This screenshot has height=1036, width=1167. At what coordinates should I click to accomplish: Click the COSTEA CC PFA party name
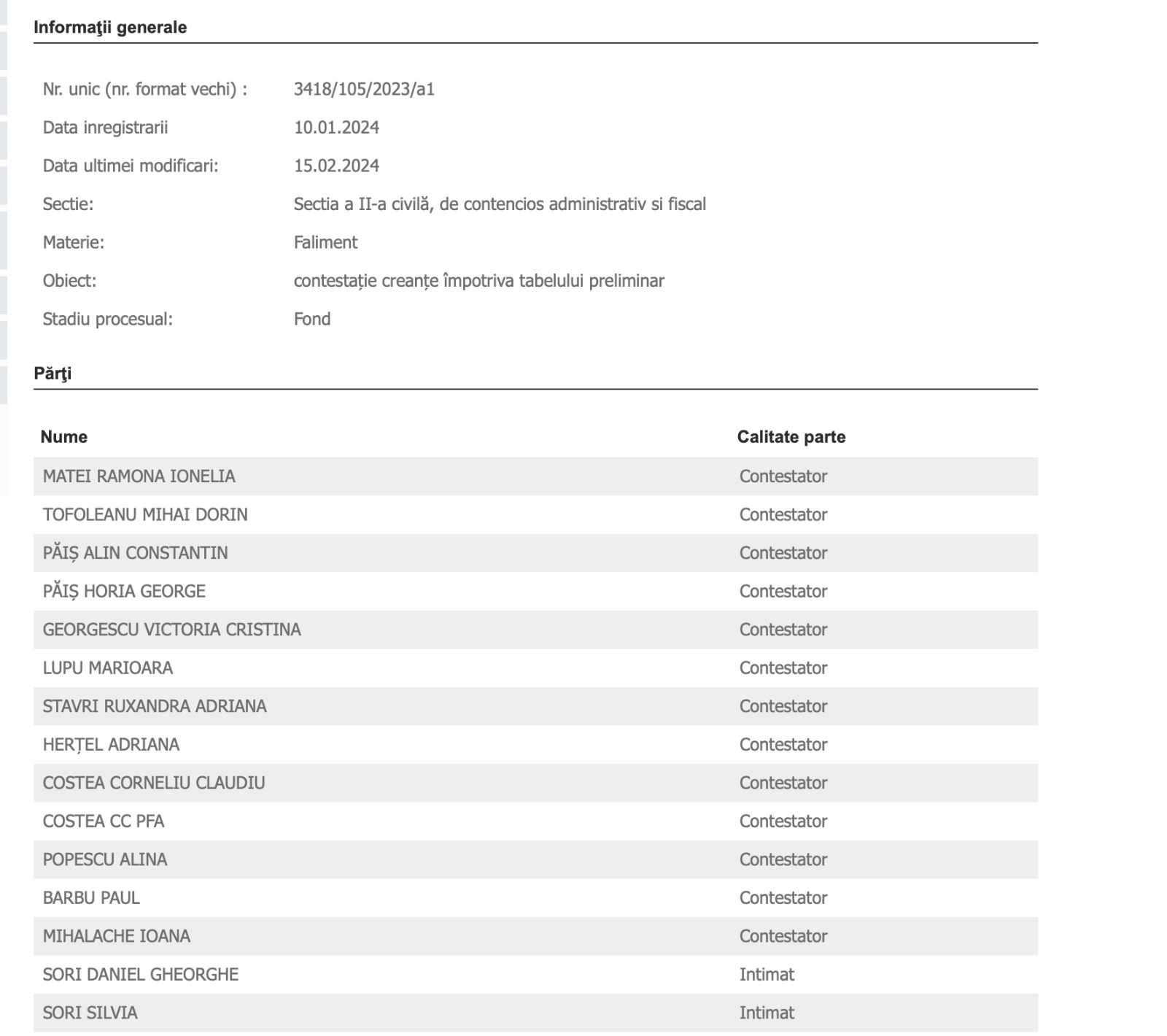tap(104, 822)
